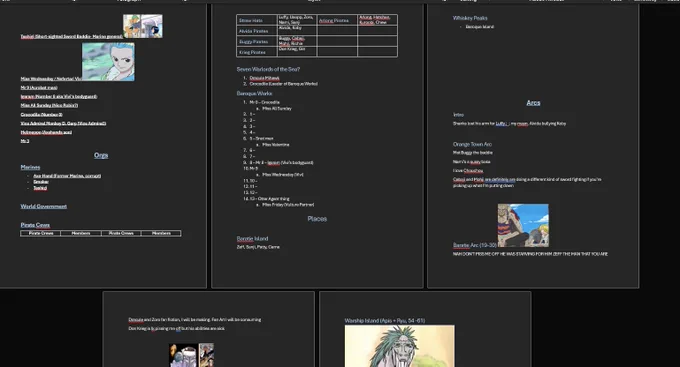Viewport: 680px width, 367px height.
Task: Click the "Smoker" bullet item
Action: (x=41, y=182)
